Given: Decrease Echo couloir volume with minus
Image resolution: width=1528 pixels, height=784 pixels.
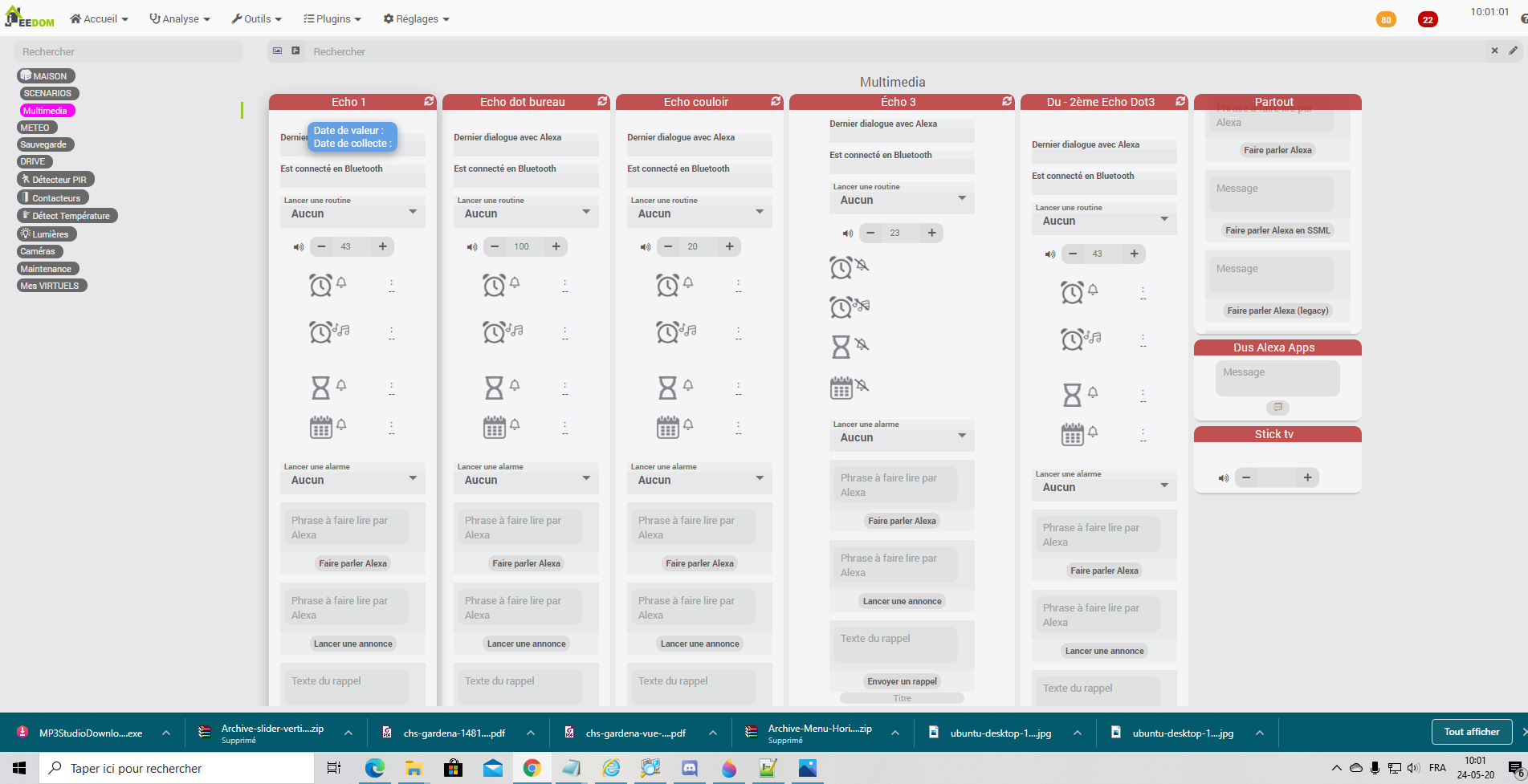Looking at the screenshot, I should [x=668, y=246].
